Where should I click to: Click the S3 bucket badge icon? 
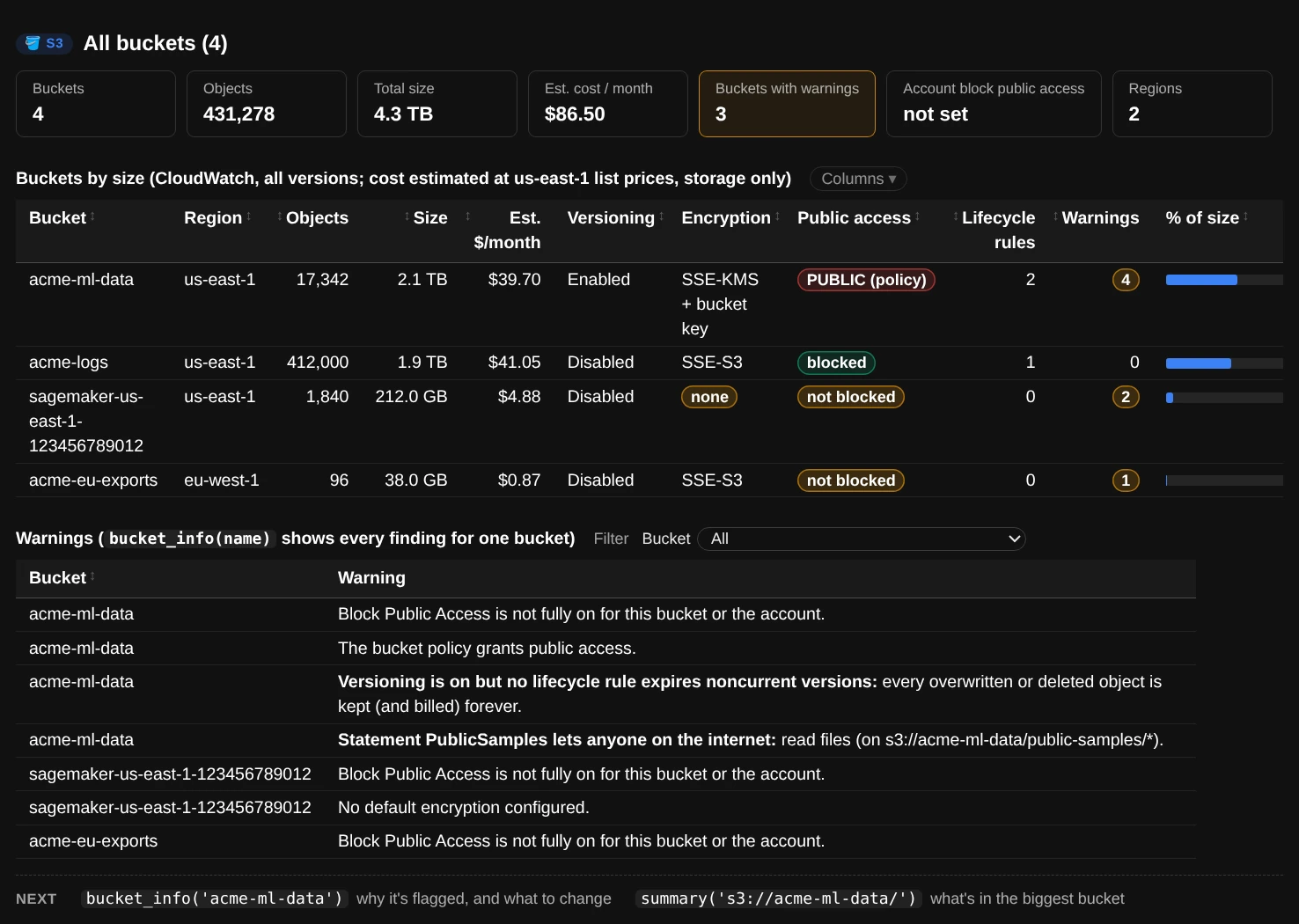click(x=44, y=43)
